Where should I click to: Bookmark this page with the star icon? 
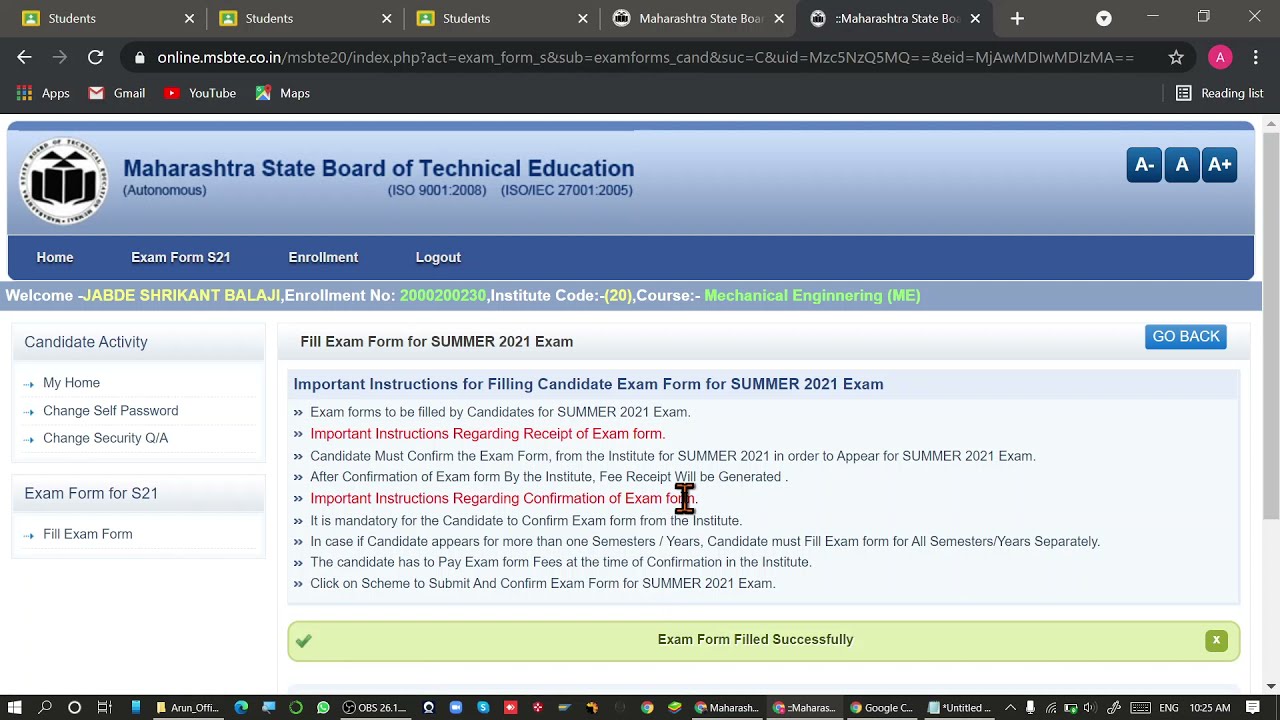[x=1176, y=57]
